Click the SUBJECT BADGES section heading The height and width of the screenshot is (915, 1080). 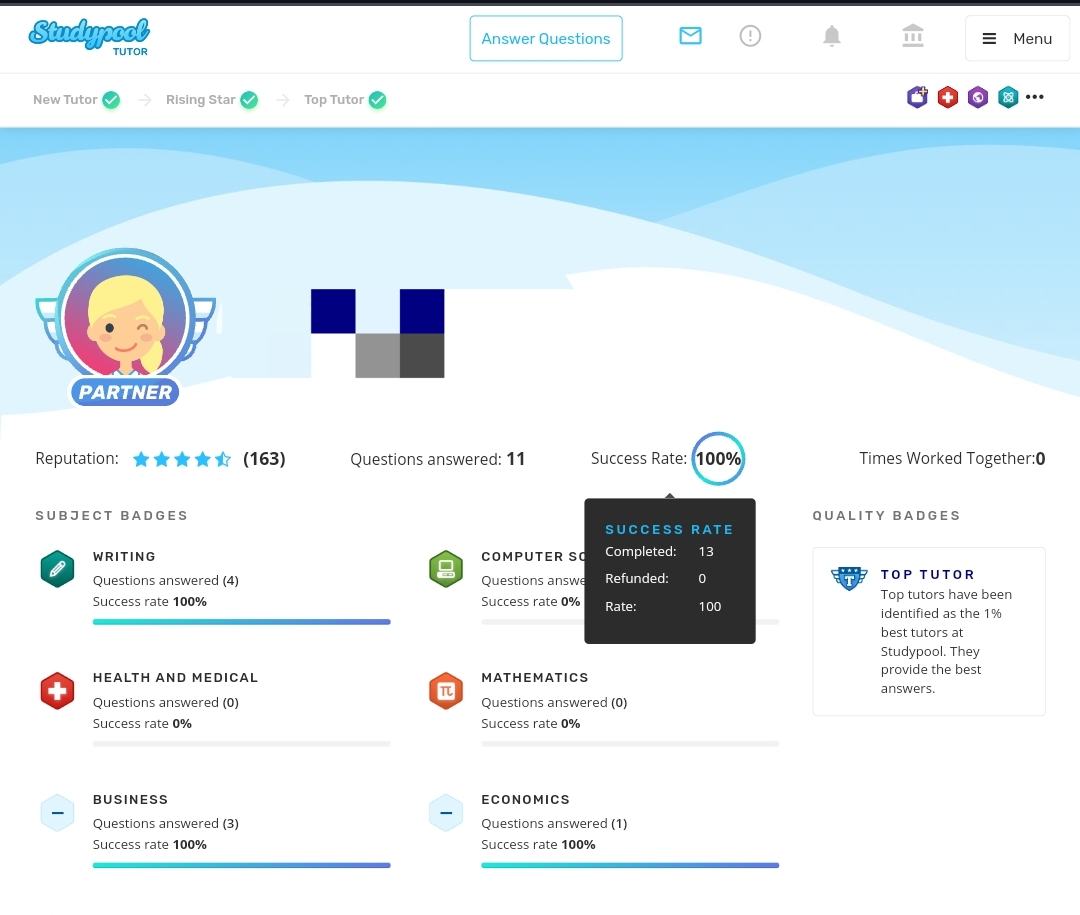coord(112,515)
